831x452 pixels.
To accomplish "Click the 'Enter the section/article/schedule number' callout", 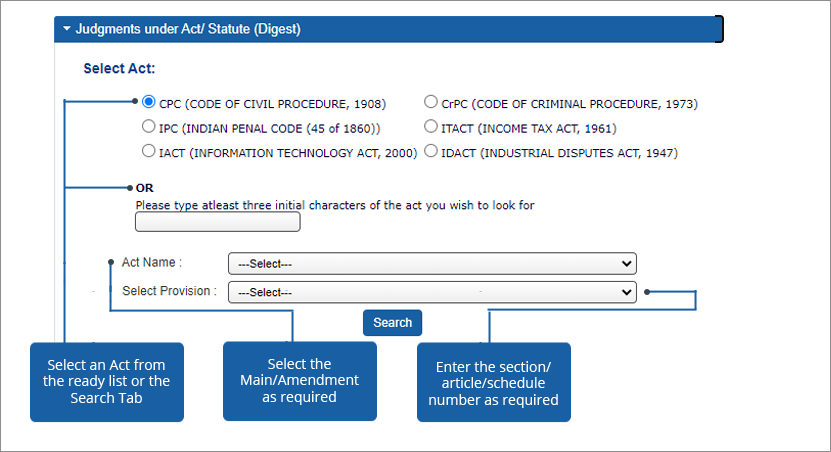I will click(x=493, y=383).
